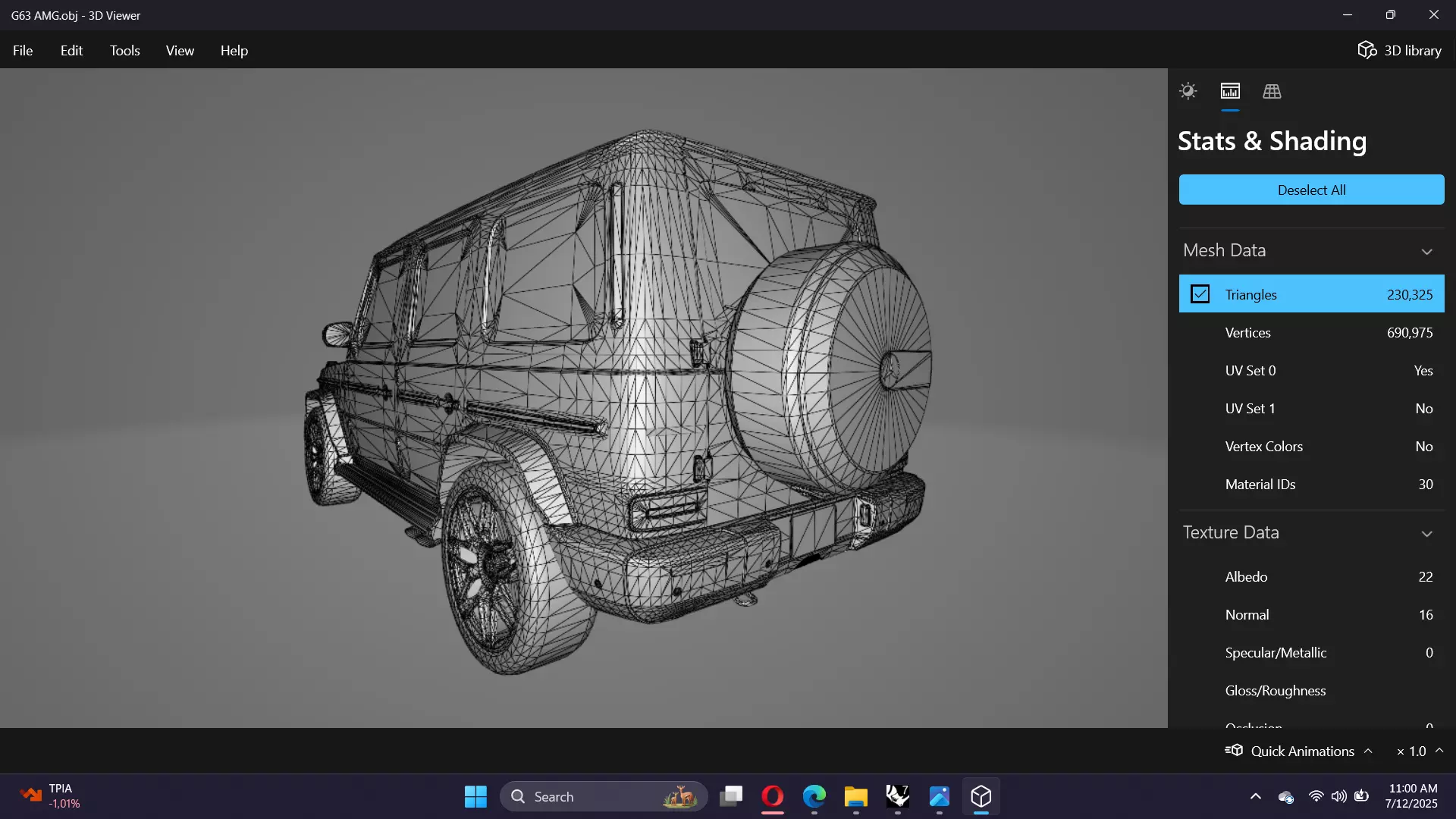The image size is (1456, 819).
Task: Collapse the Texture Data section
Action: coord(1426,533)
